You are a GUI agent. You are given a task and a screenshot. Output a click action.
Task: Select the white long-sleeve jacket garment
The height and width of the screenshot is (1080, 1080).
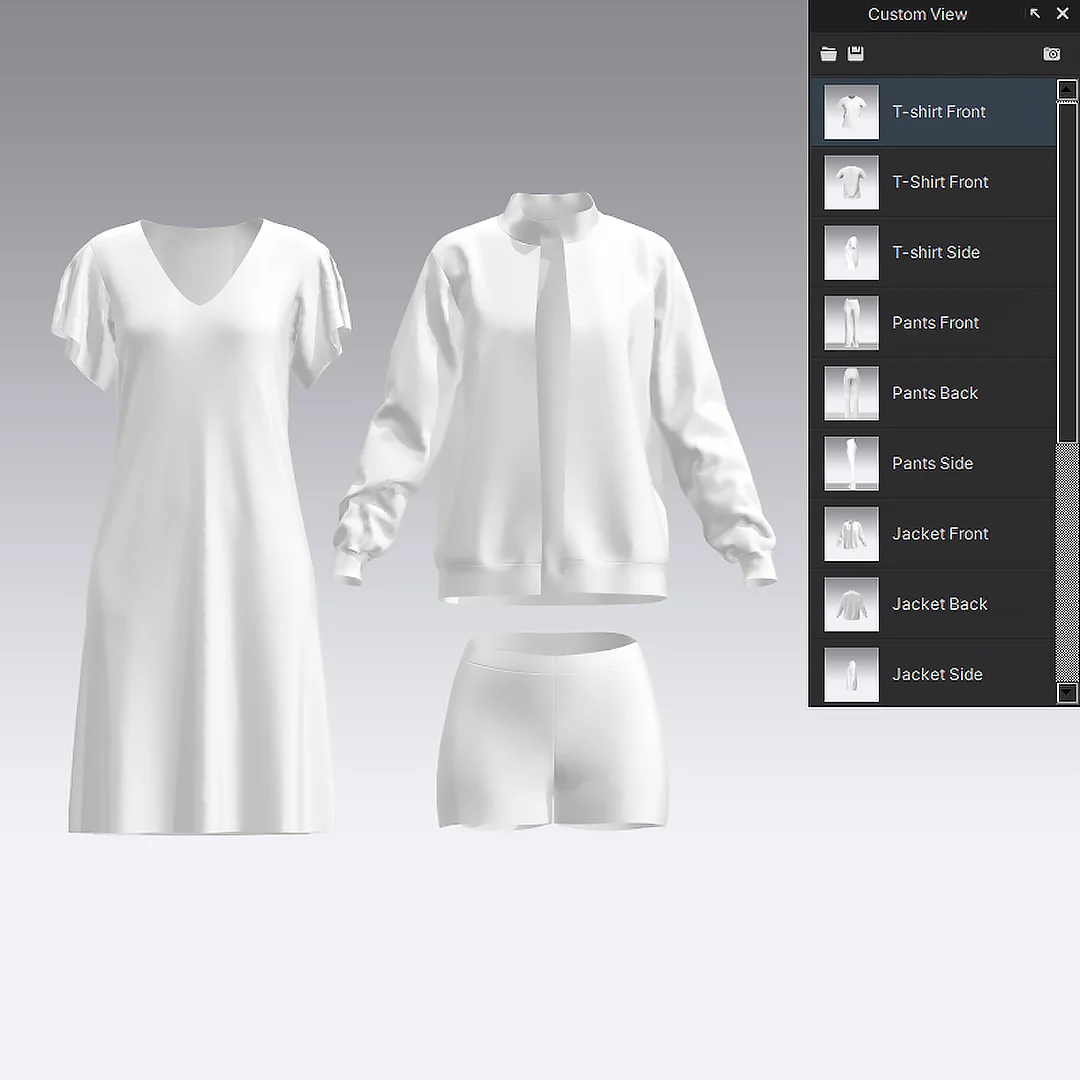point(555,398)
